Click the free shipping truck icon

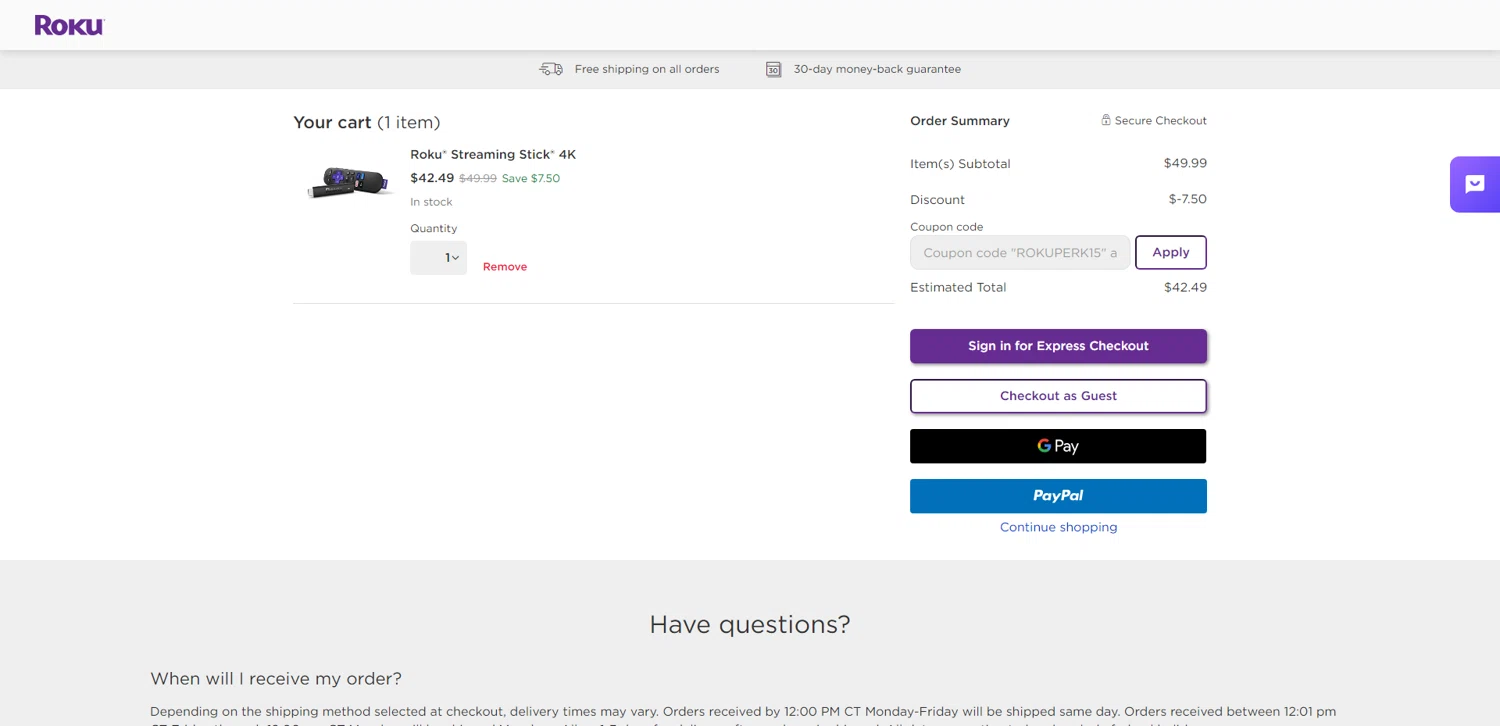[551, 69]
